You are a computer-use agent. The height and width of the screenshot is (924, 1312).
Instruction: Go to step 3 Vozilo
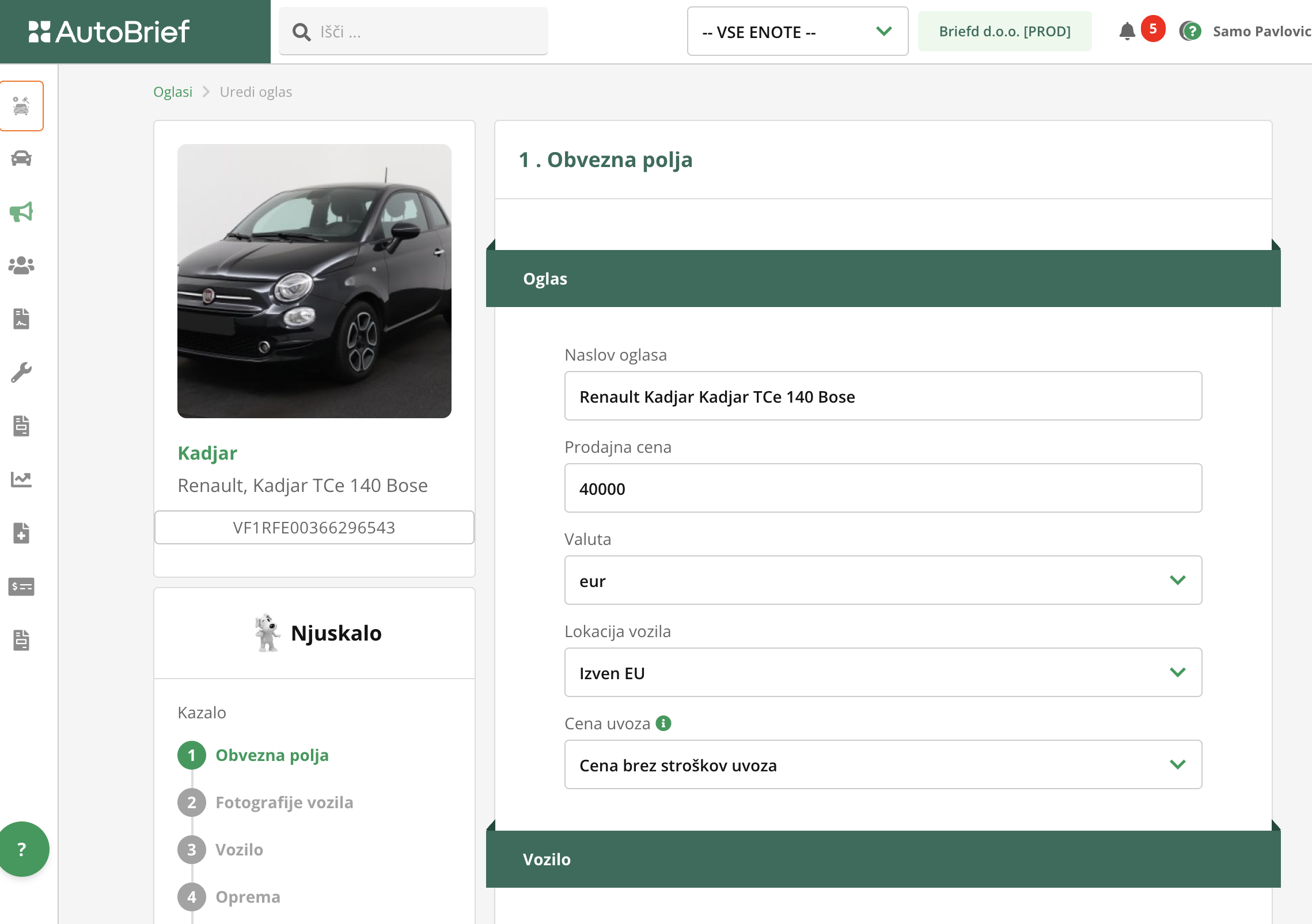click(221, 850)
